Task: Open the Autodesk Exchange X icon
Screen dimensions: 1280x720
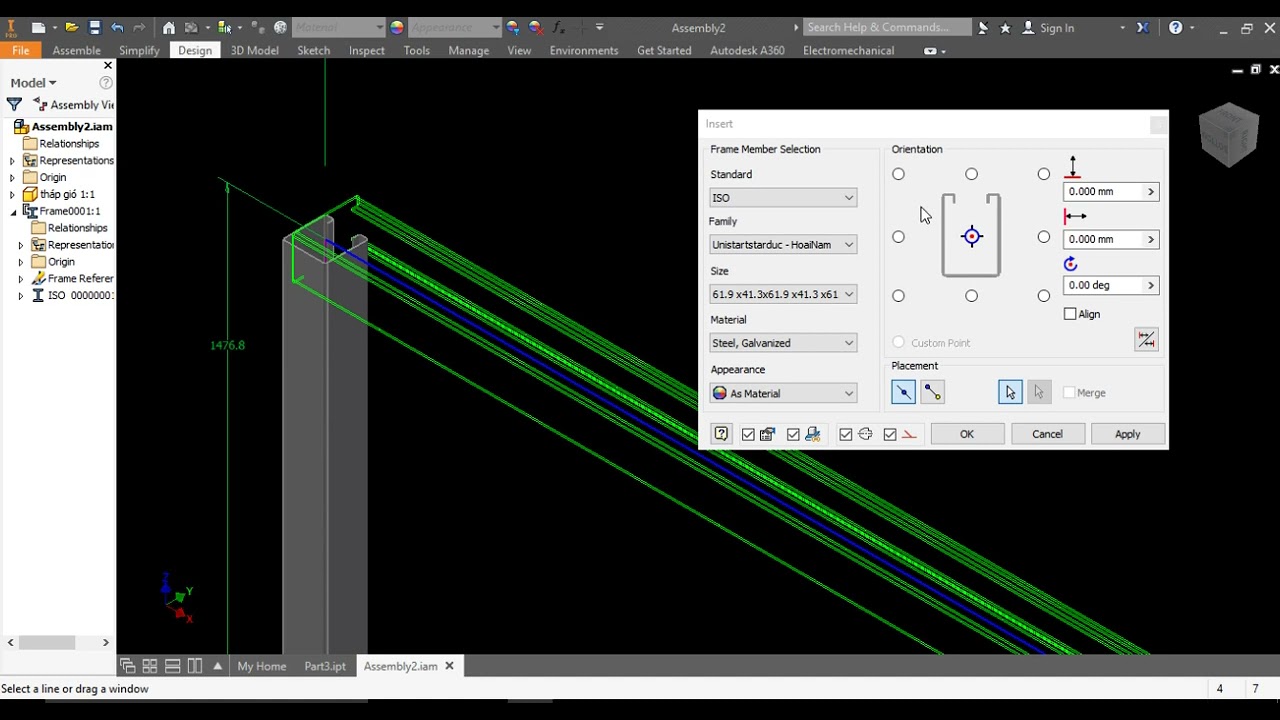Action: [x=1143, y=28]
